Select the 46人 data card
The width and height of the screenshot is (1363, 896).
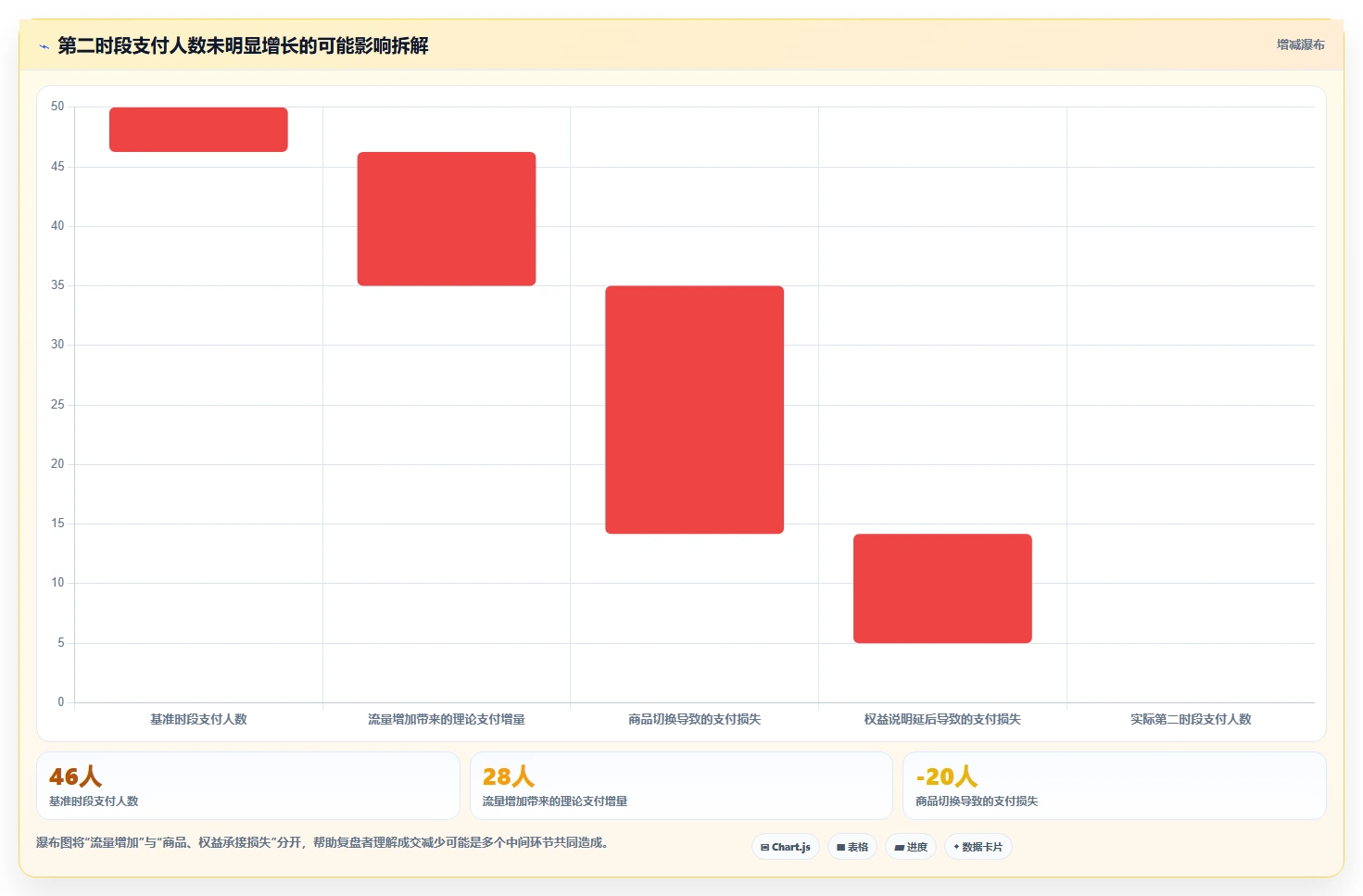[248, 786]
